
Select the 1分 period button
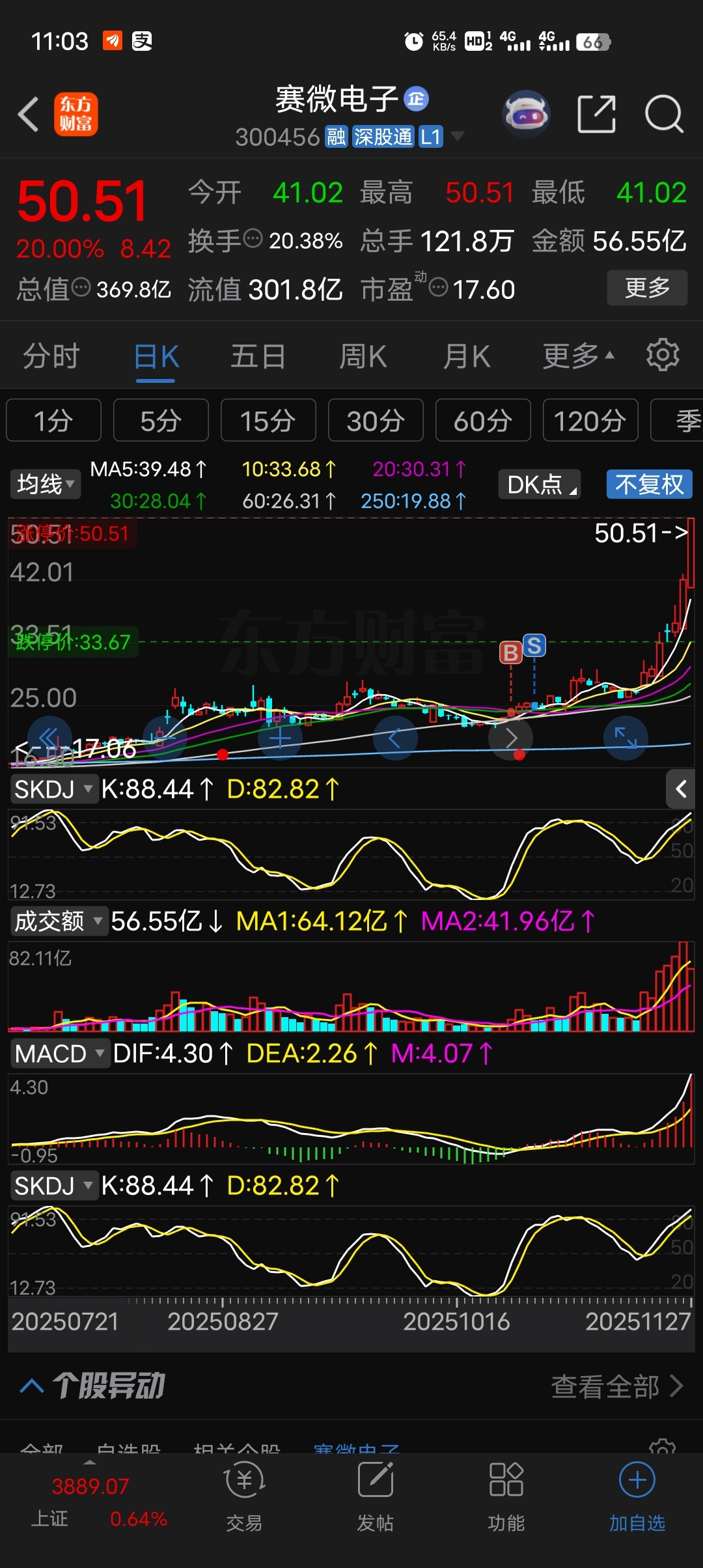tap(53, 420)
